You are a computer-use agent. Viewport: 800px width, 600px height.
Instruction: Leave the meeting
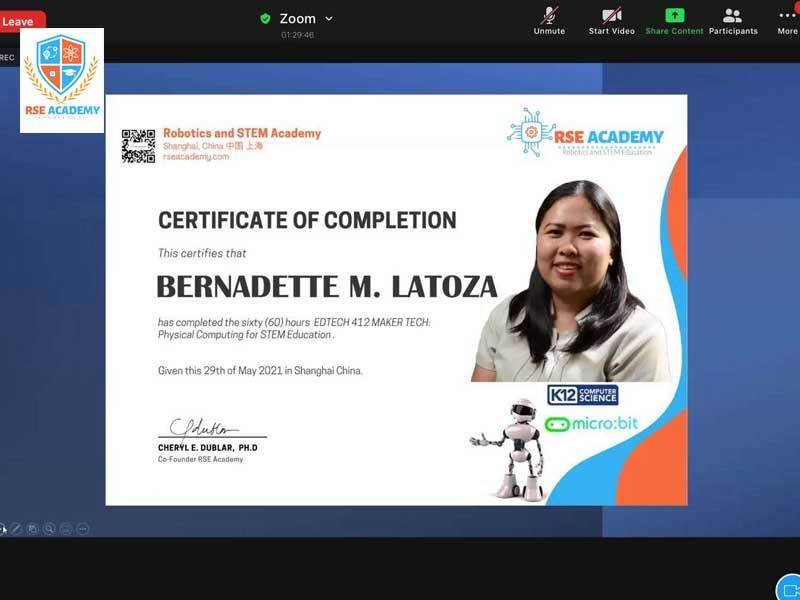click(x=20, y=21)
